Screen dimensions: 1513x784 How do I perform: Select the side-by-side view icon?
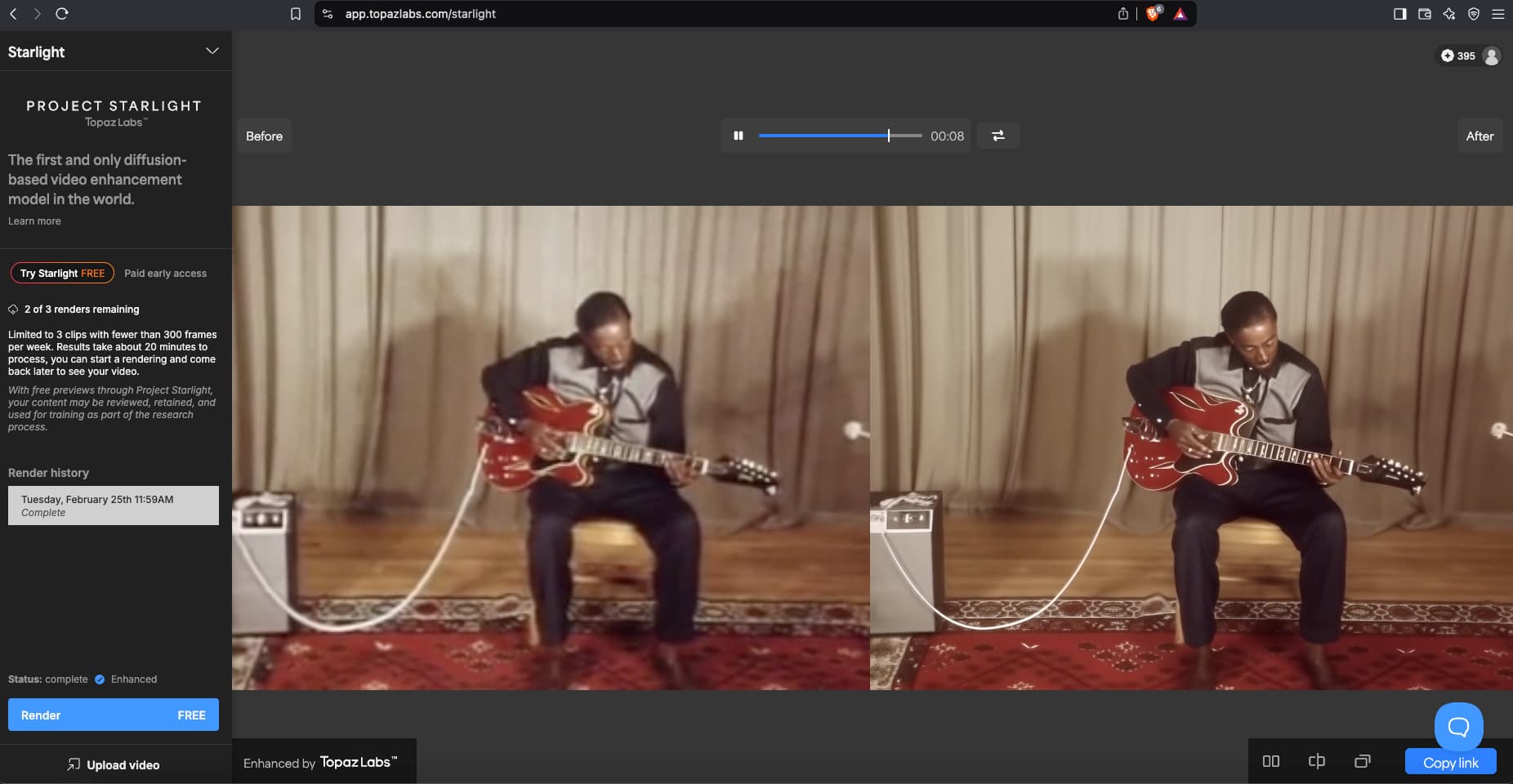coord(1270,761)
